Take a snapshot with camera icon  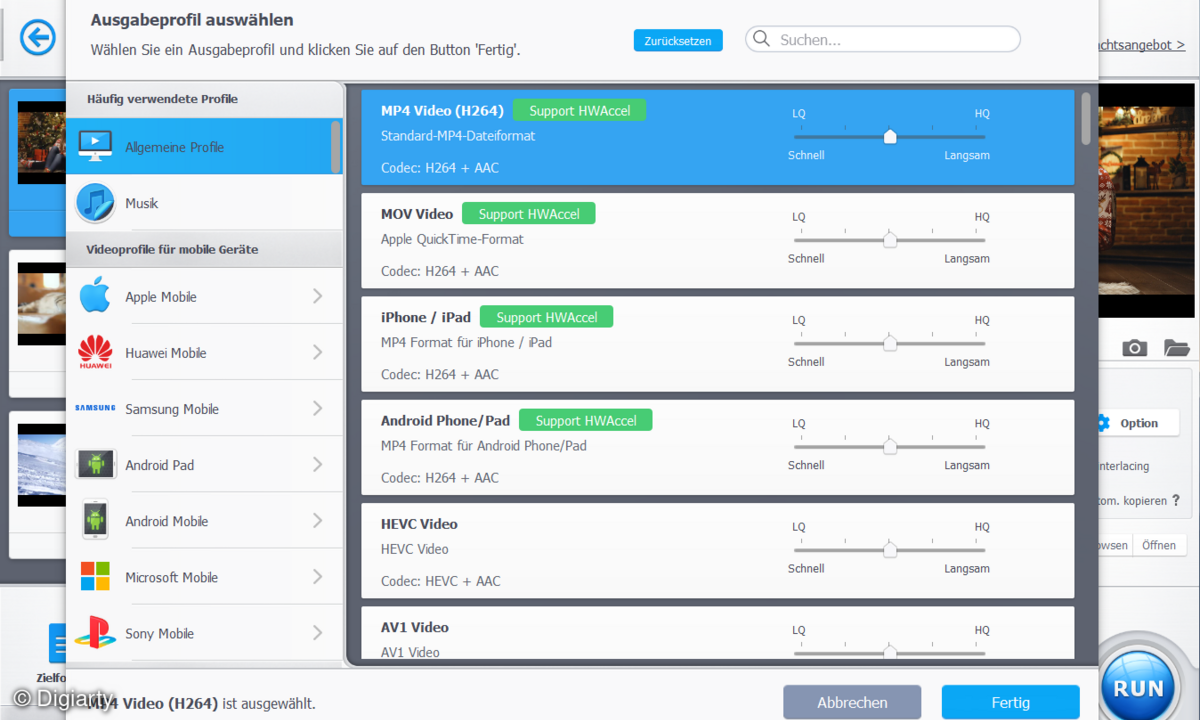point(1134,348)
